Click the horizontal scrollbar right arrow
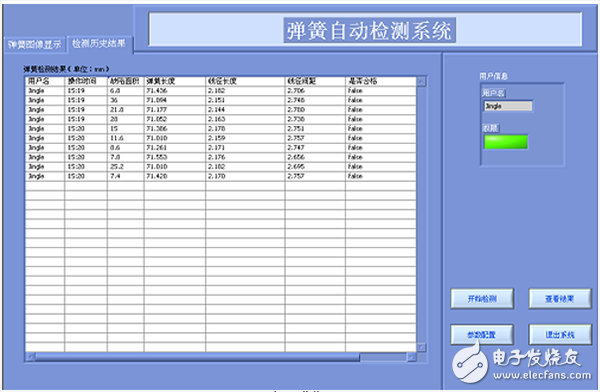600x392 pixels. coord(411,357)
